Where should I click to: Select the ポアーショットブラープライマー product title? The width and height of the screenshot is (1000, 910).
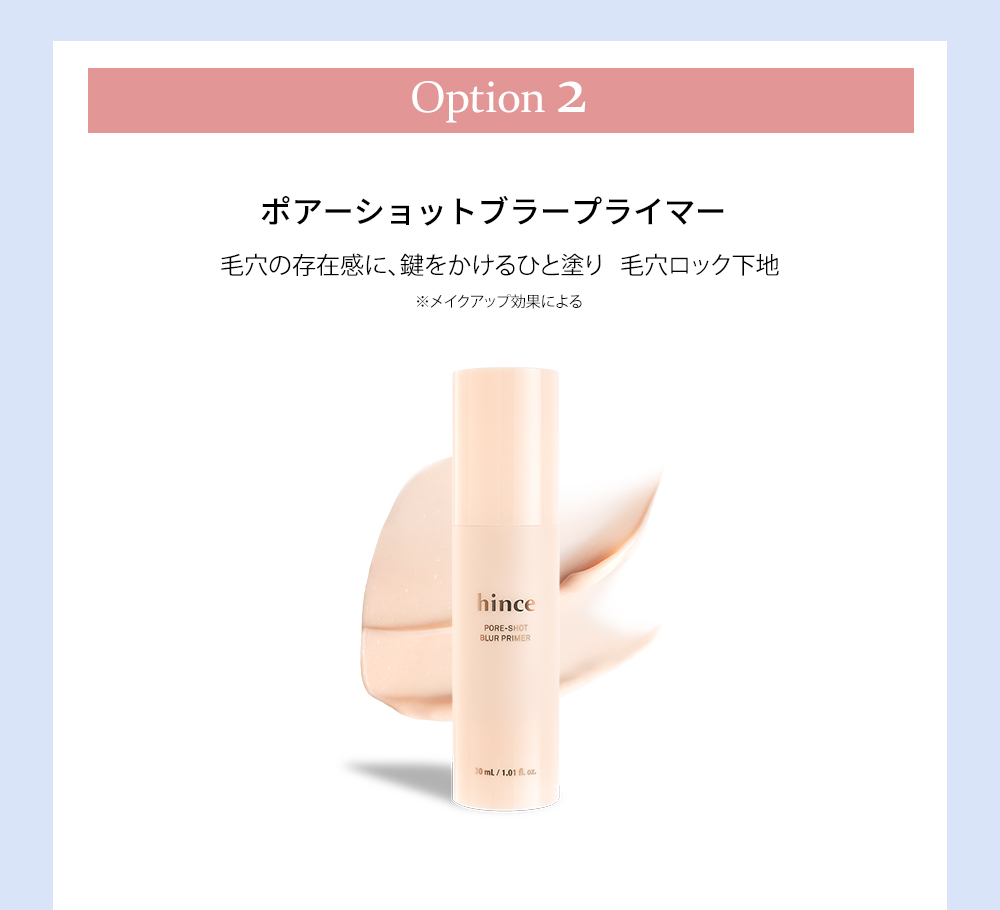[x=492, y=211]
